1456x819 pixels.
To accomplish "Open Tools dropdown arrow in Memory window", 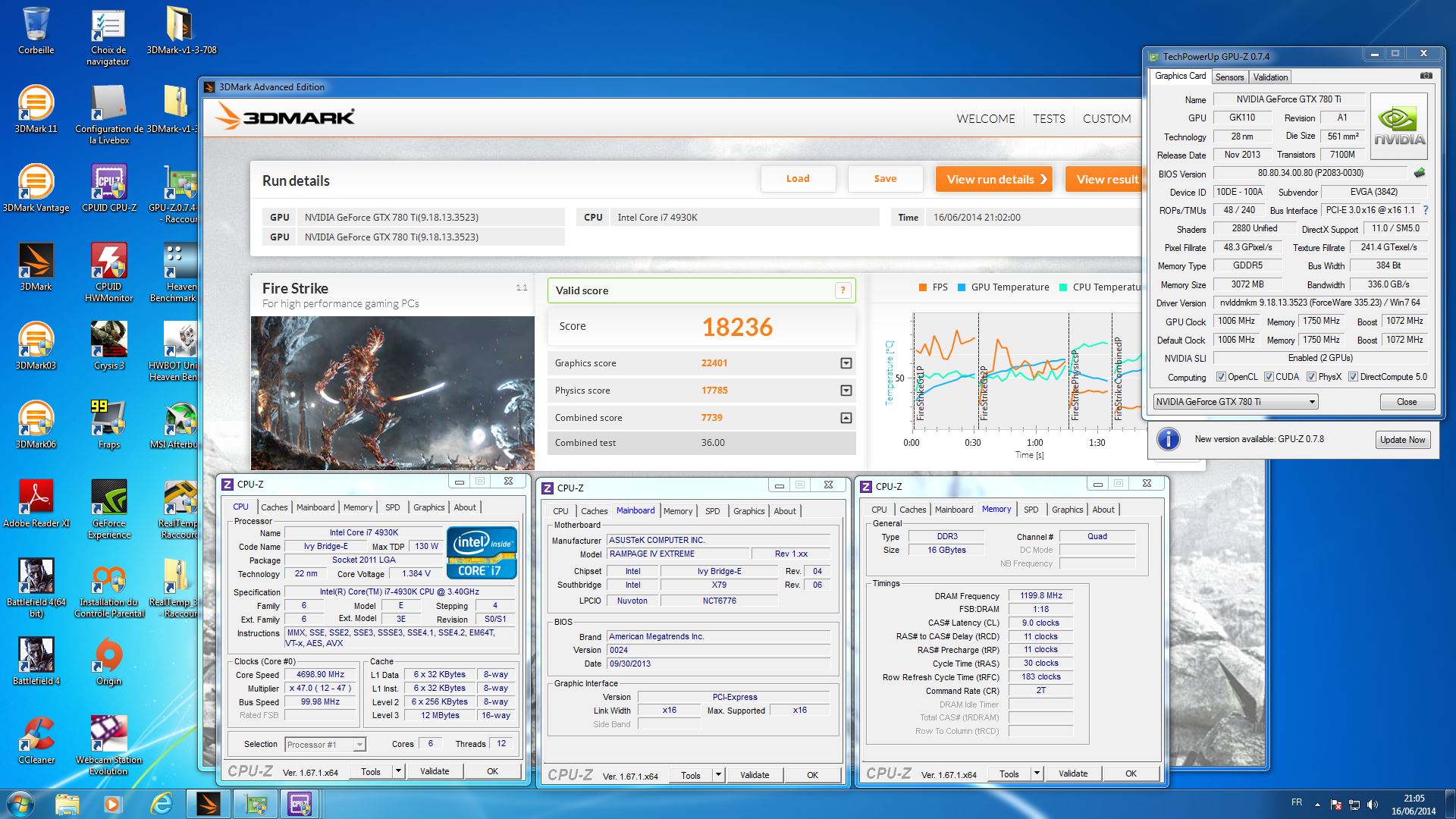I will (1037, 773).
